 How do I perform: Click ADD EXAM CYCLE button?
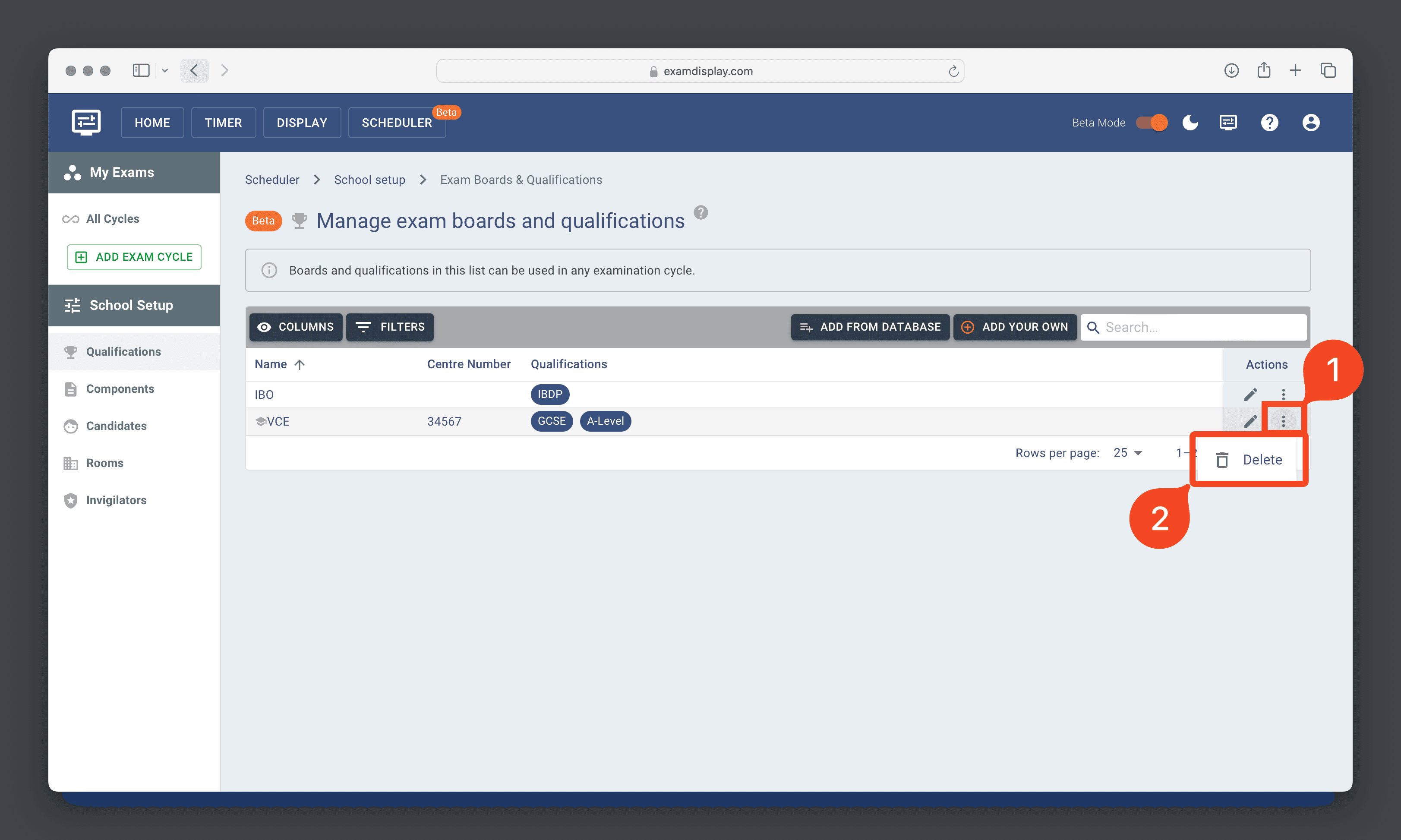[x=134, y=257]
